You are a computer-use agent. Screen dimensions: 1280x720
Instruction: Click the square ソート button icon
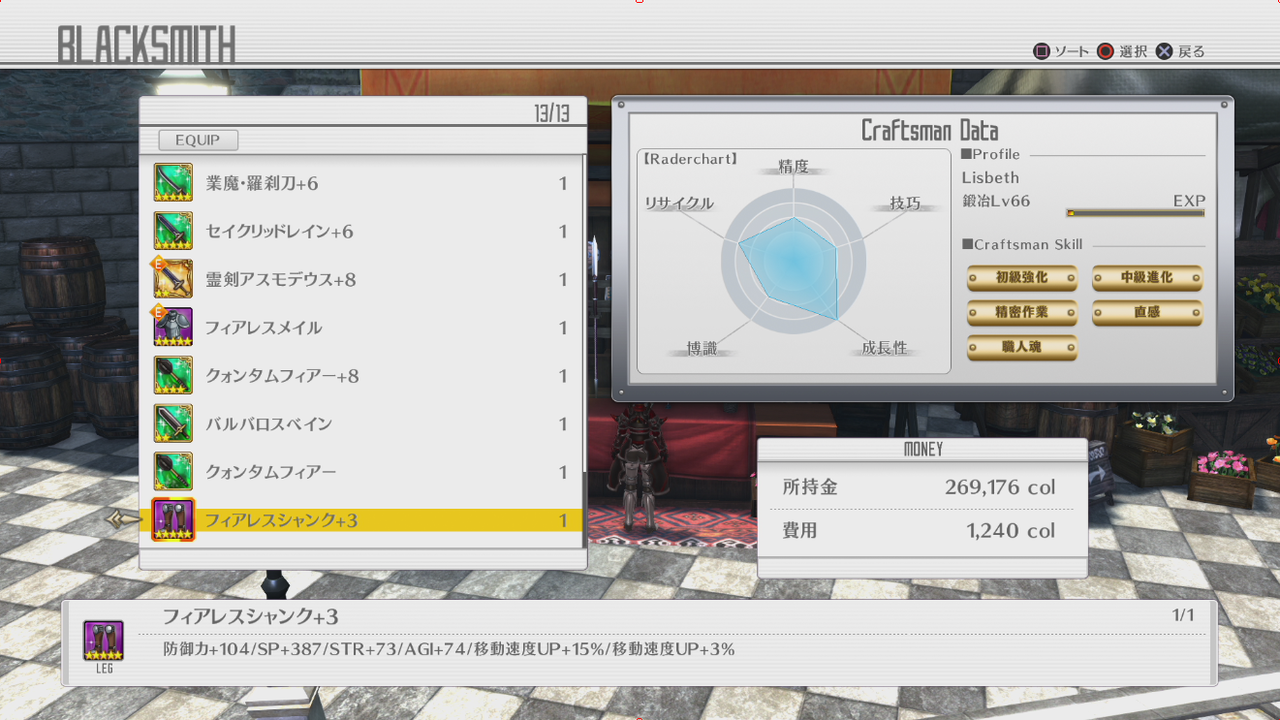tap(1041, 52)
